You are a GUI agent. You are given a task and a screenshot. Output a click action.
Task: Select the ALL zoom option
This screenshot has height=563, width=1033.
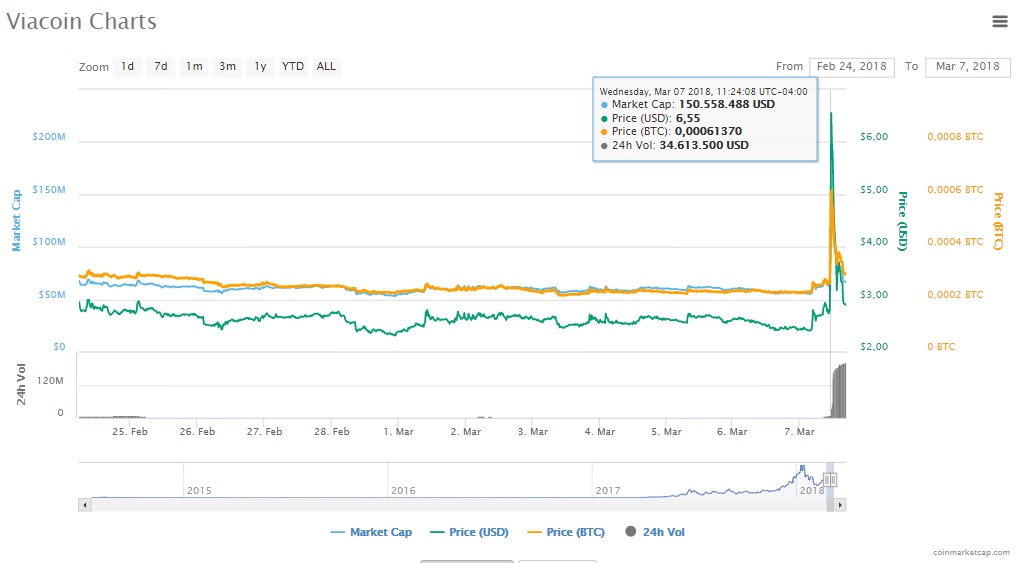(x=326, y=67)
